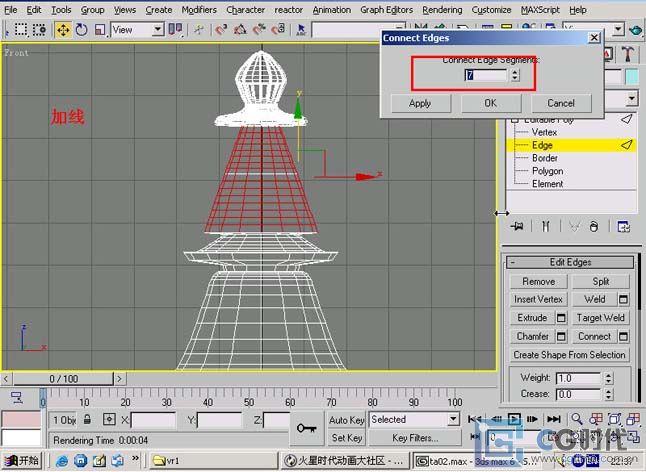Screen dimensions: 646x472
Task: Click the Zoom magnifier viewport icon
Action: tap(577, 419)
